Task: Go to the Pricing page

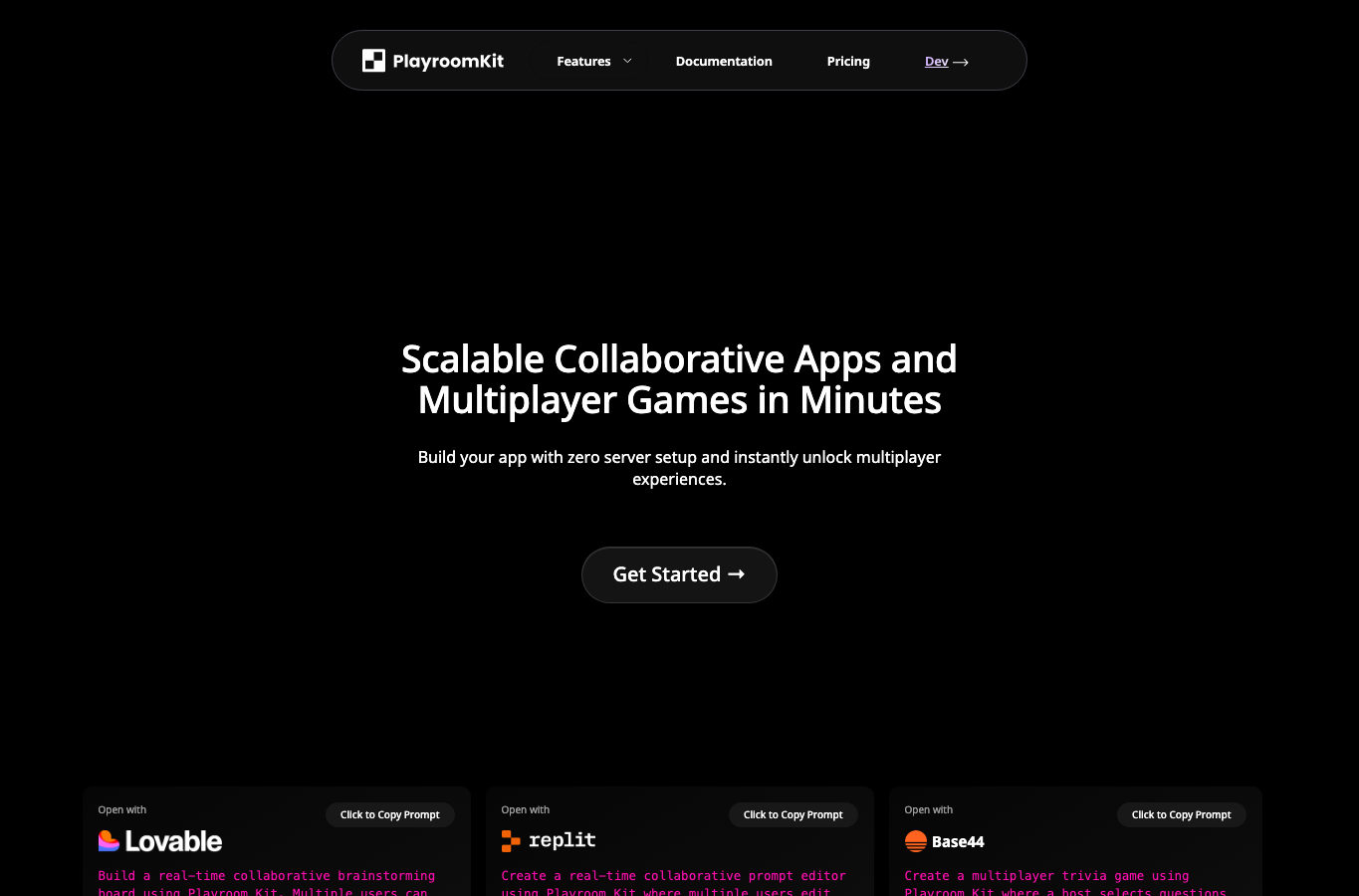Action: 848,61
